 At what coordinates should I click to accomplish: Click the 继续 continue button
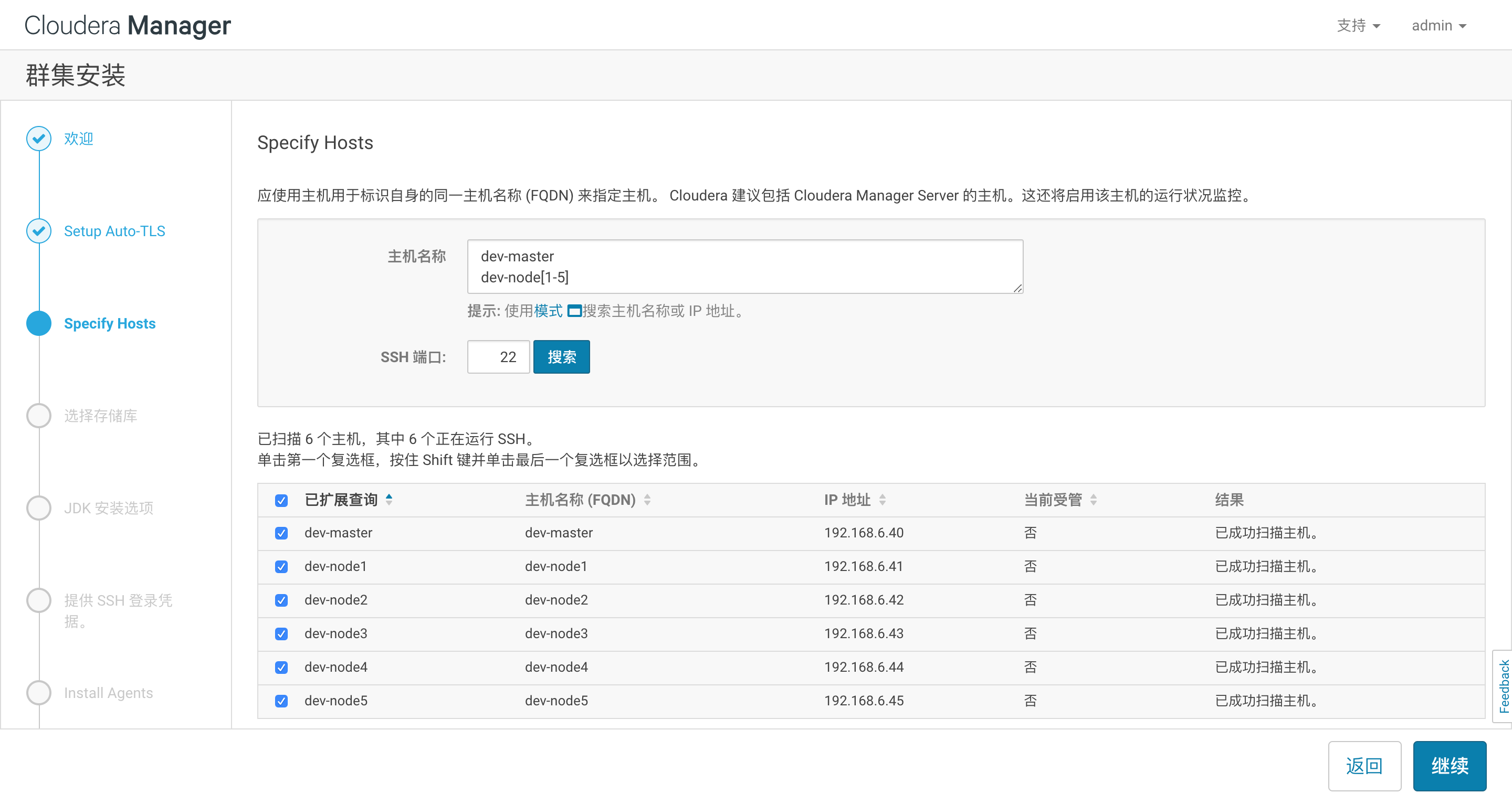(x=1449, y=766)
